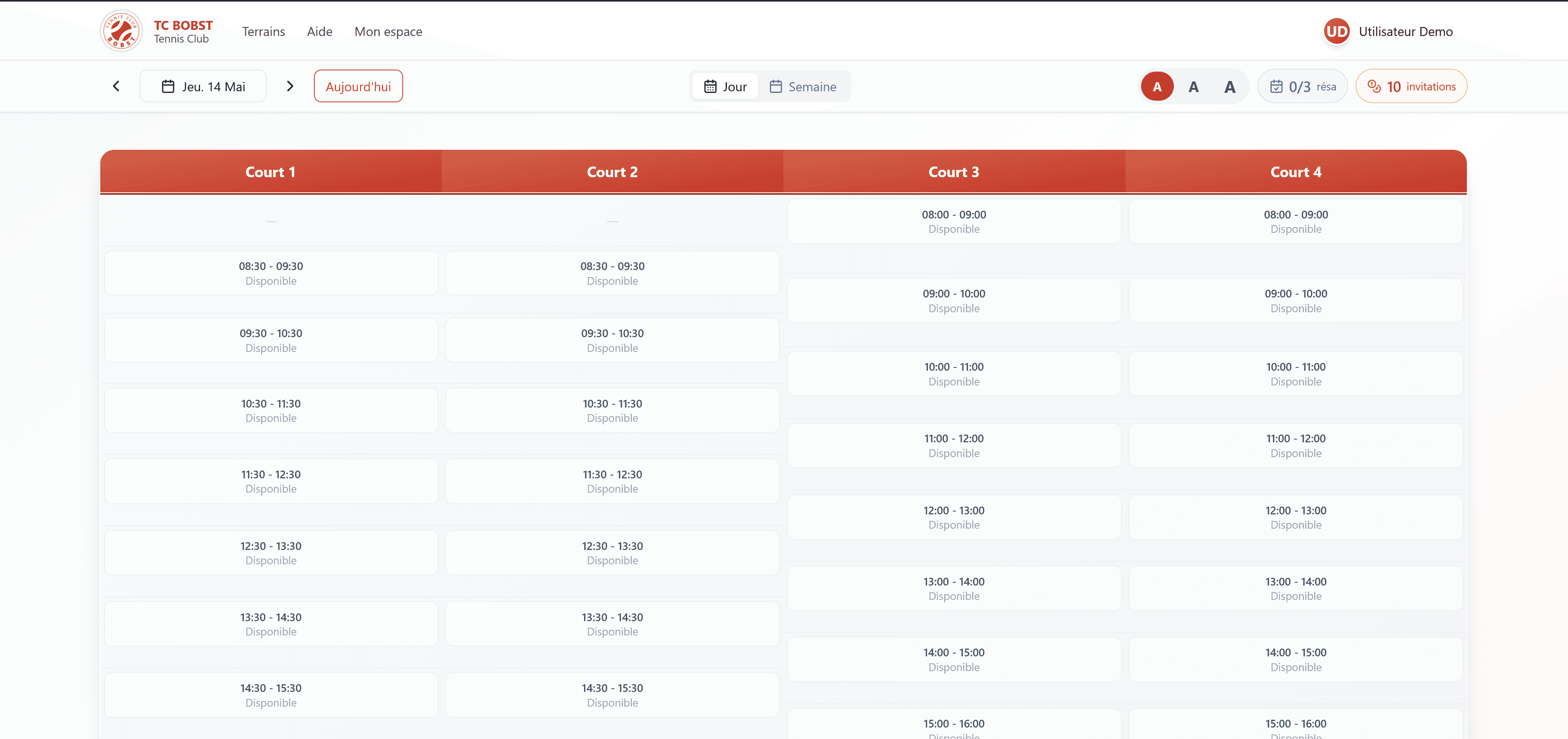
Task: Switch to Semaine view
Action: (x=803, y=86)
